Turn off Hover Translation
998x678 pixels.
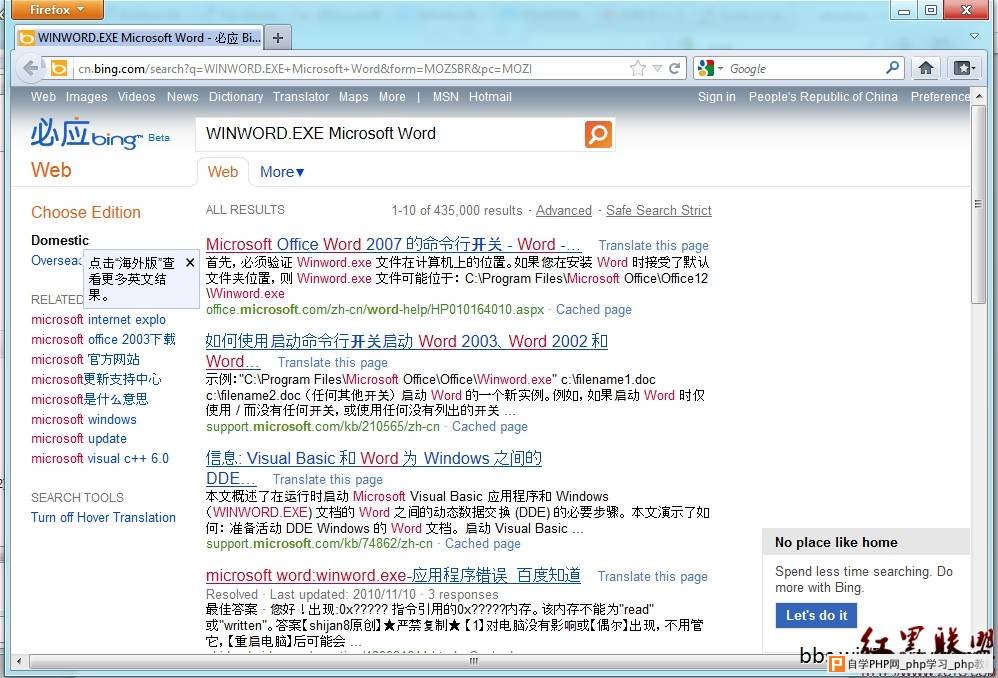pos(103,517)
